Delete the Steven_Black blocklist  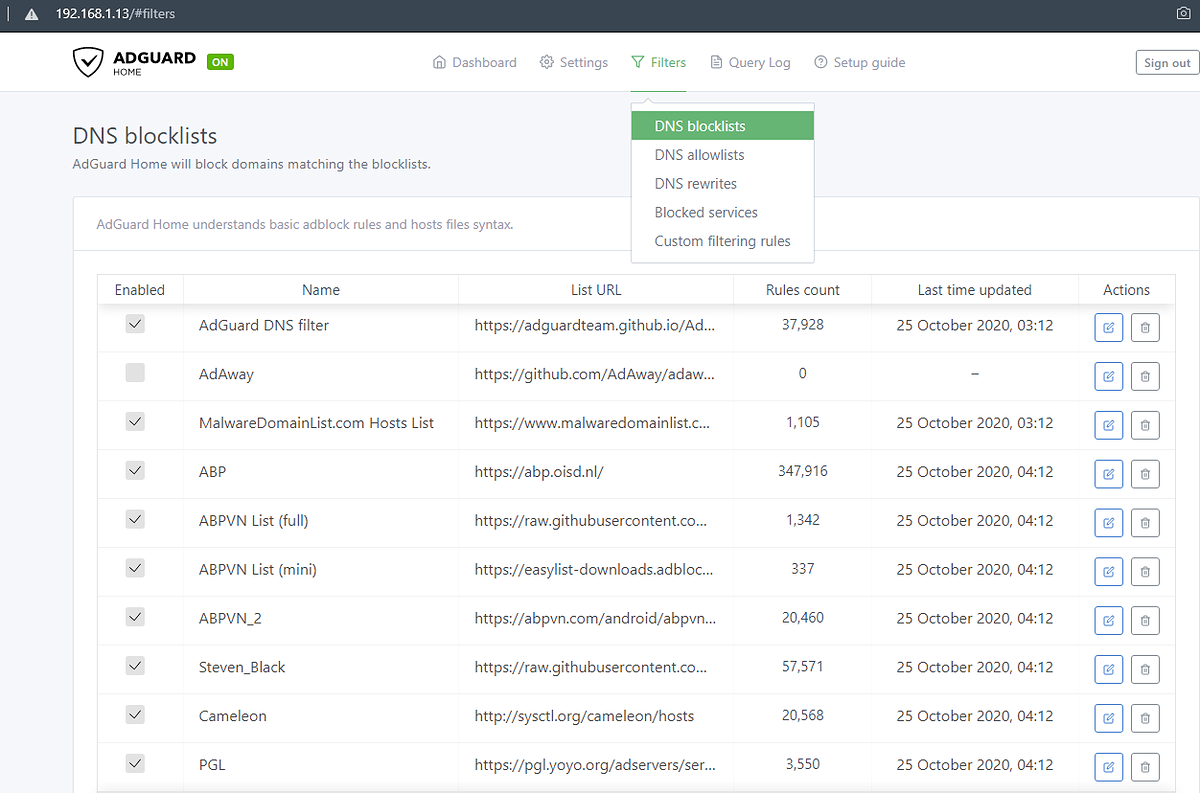click(1145, 669)
